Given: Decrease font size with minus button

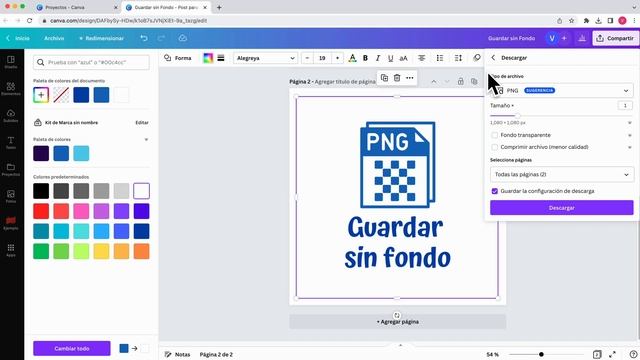Looking at the screenshot, I should 307,58.
